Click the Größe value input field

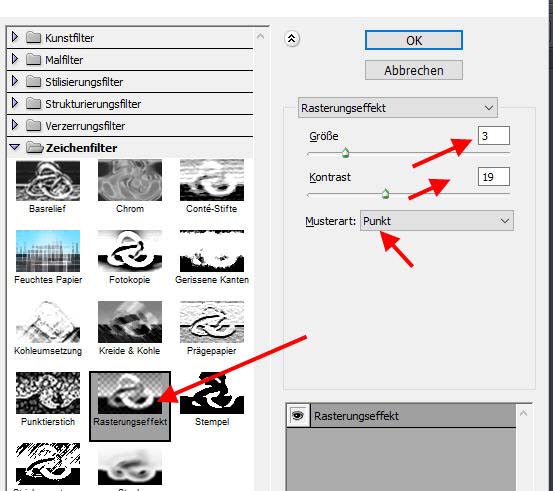click(x=493, y=135)
